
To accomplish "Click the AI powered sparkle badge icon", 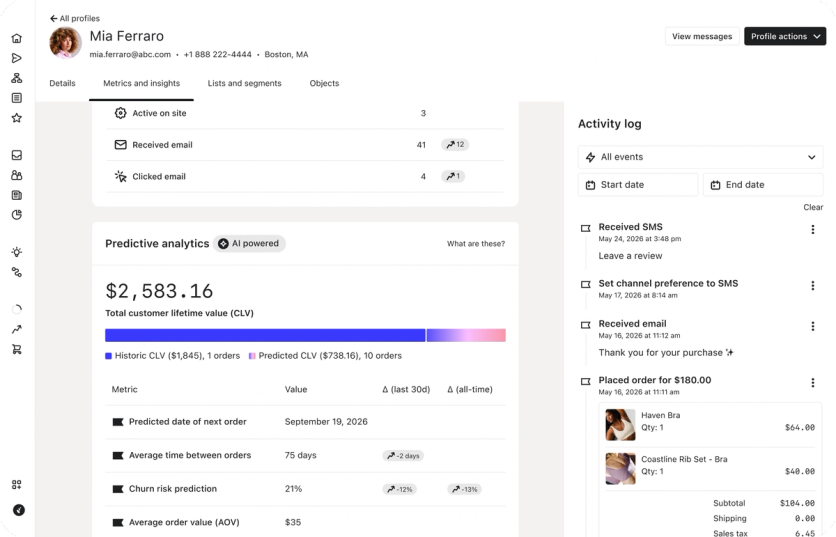I will click(223, 244).
